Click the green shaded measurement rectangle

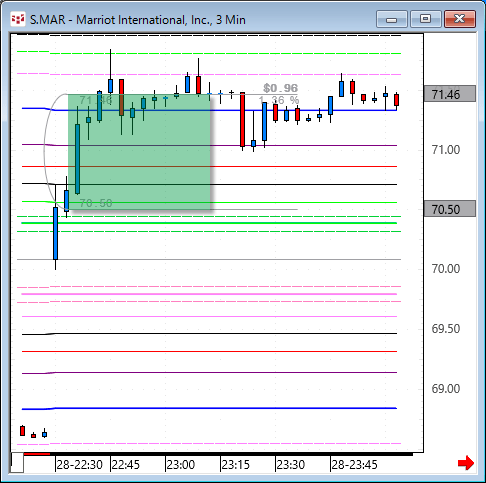click(139, 152)
